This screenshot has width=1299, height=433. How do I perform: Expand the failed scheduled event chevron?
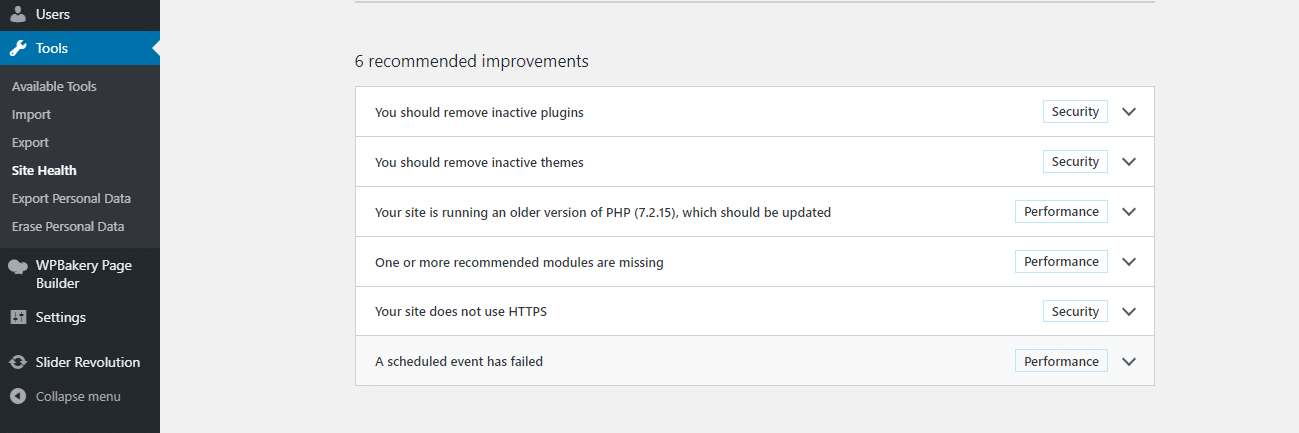pyautogui.click(x=1129, y=362)
